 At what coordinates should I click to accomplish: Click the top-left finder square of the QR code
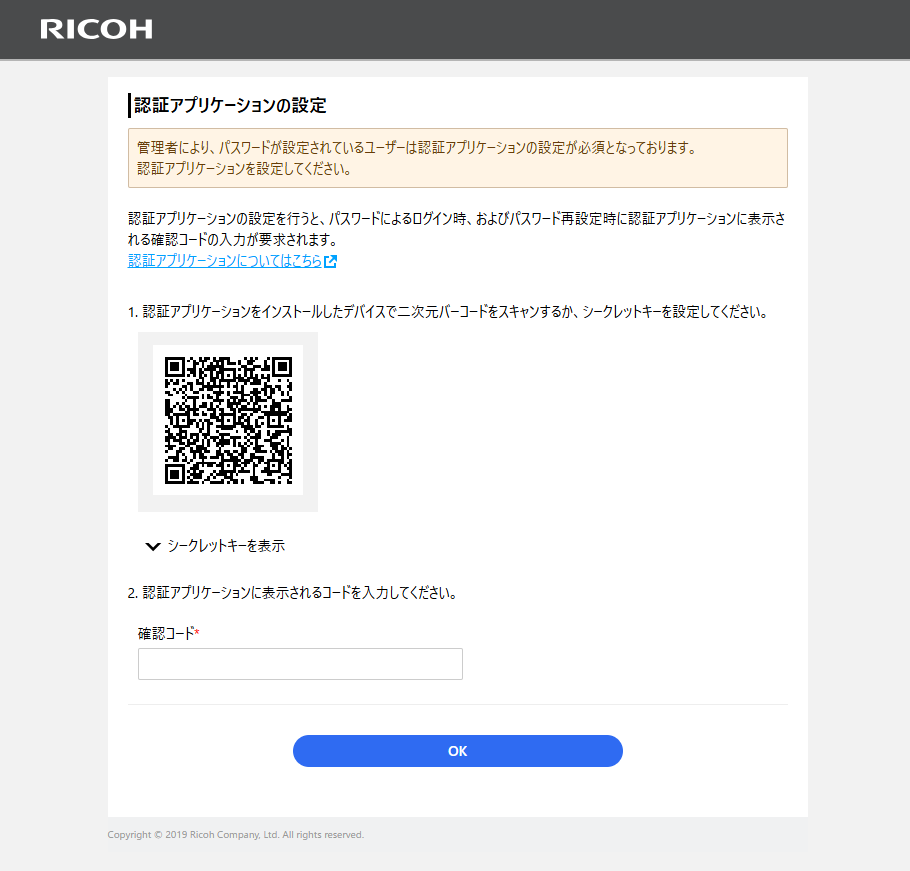tap(175, 367)
